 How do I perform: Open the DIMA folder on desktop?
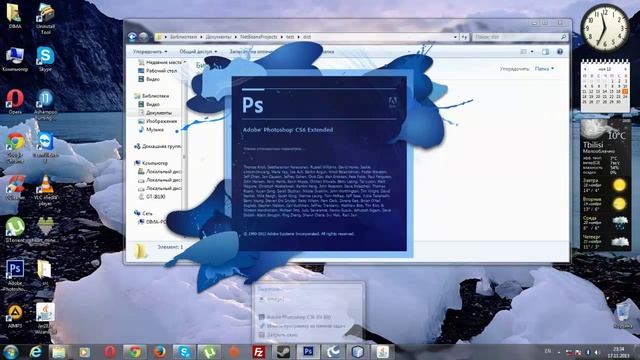(x=14, y=16)
